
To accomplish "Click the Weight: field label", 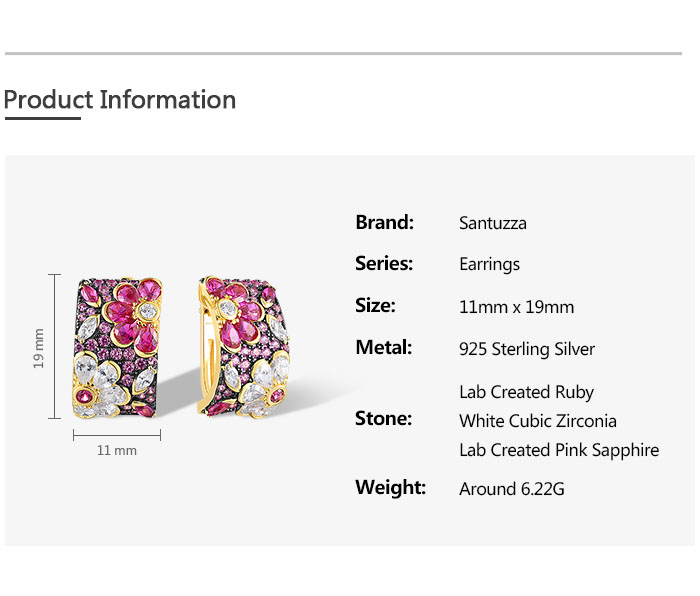I will (x=390, y=488).
